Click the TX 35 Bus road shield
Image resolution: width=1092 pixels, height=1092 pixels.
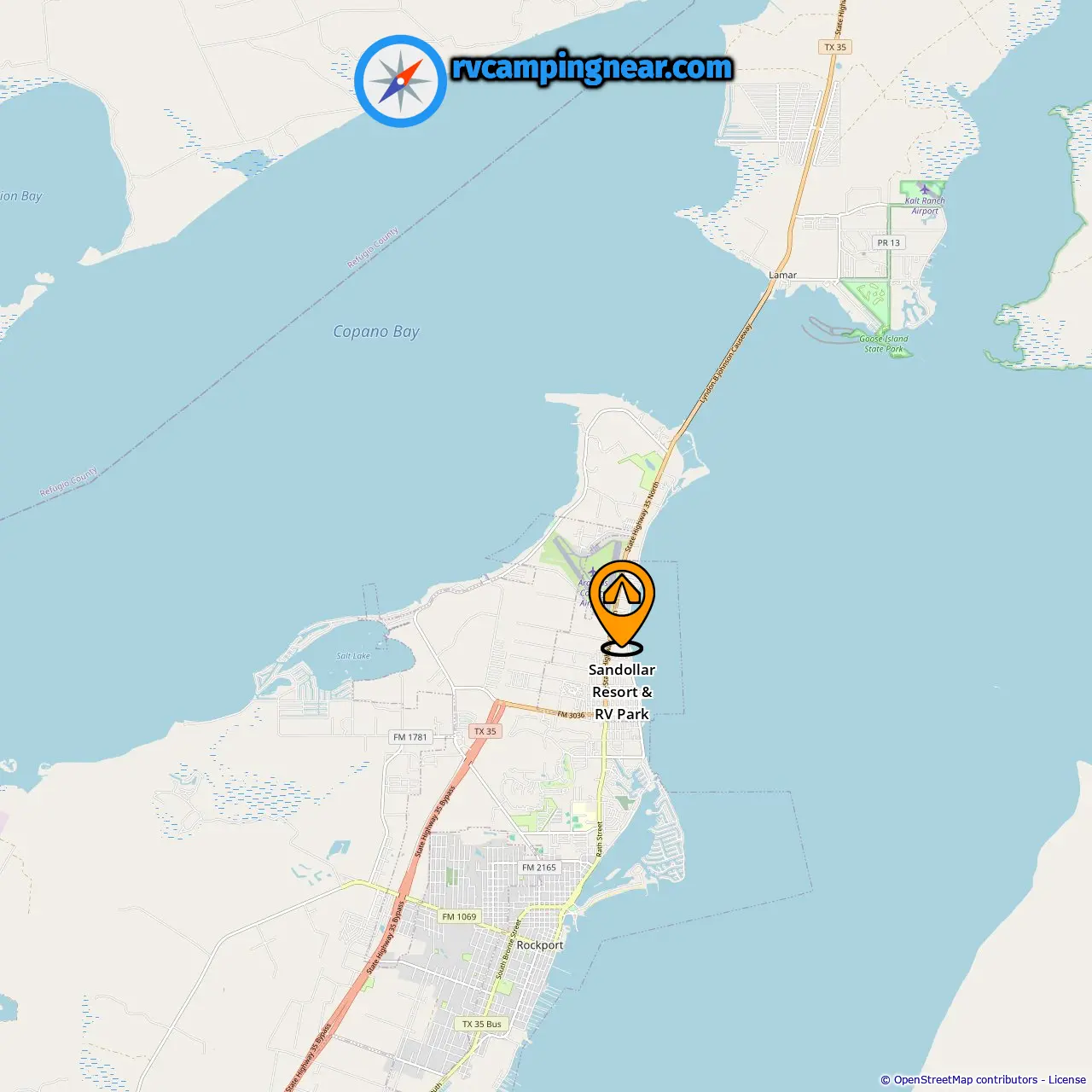coord(482,1024)
